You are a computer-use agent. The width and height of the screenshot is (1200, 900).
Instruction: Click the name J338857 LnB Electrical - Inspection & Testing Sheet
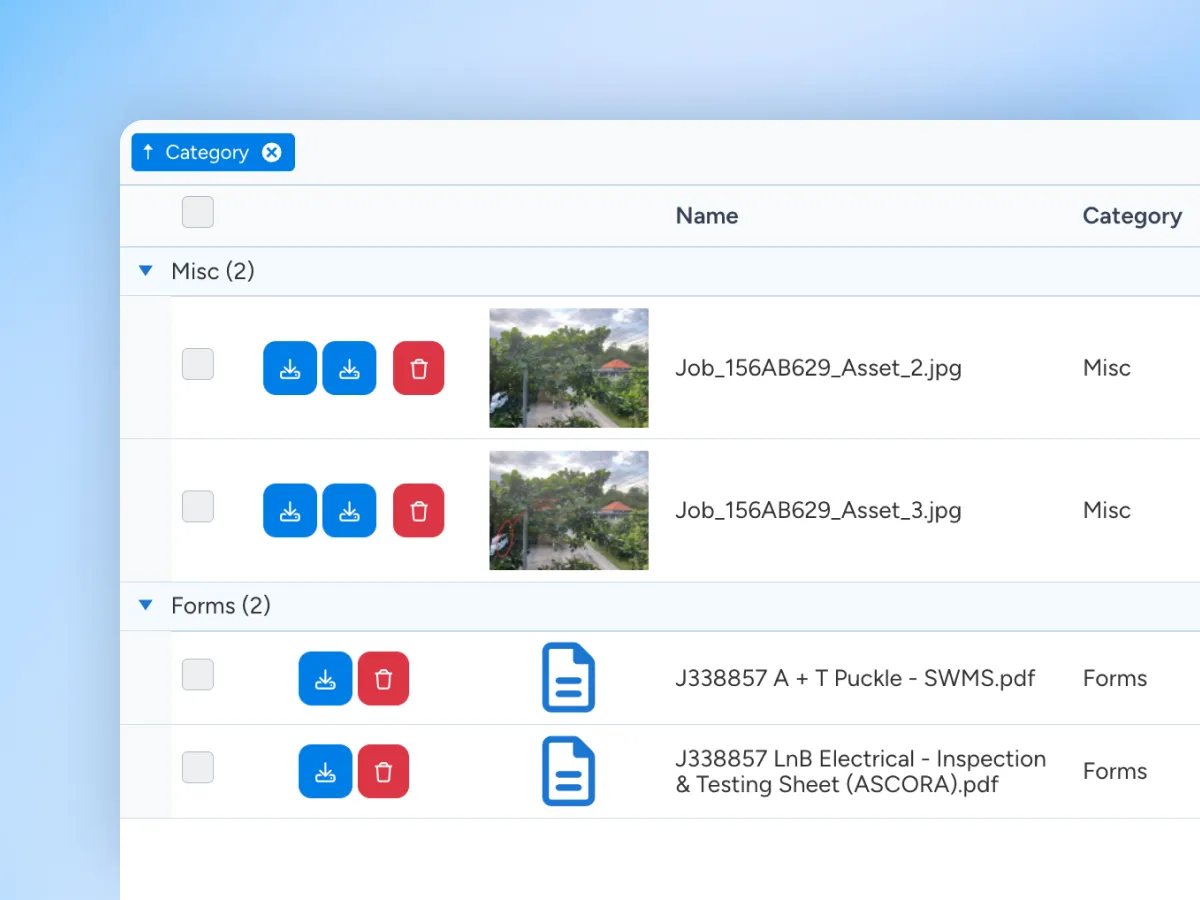pyautogui.click(x=861, y=771)
